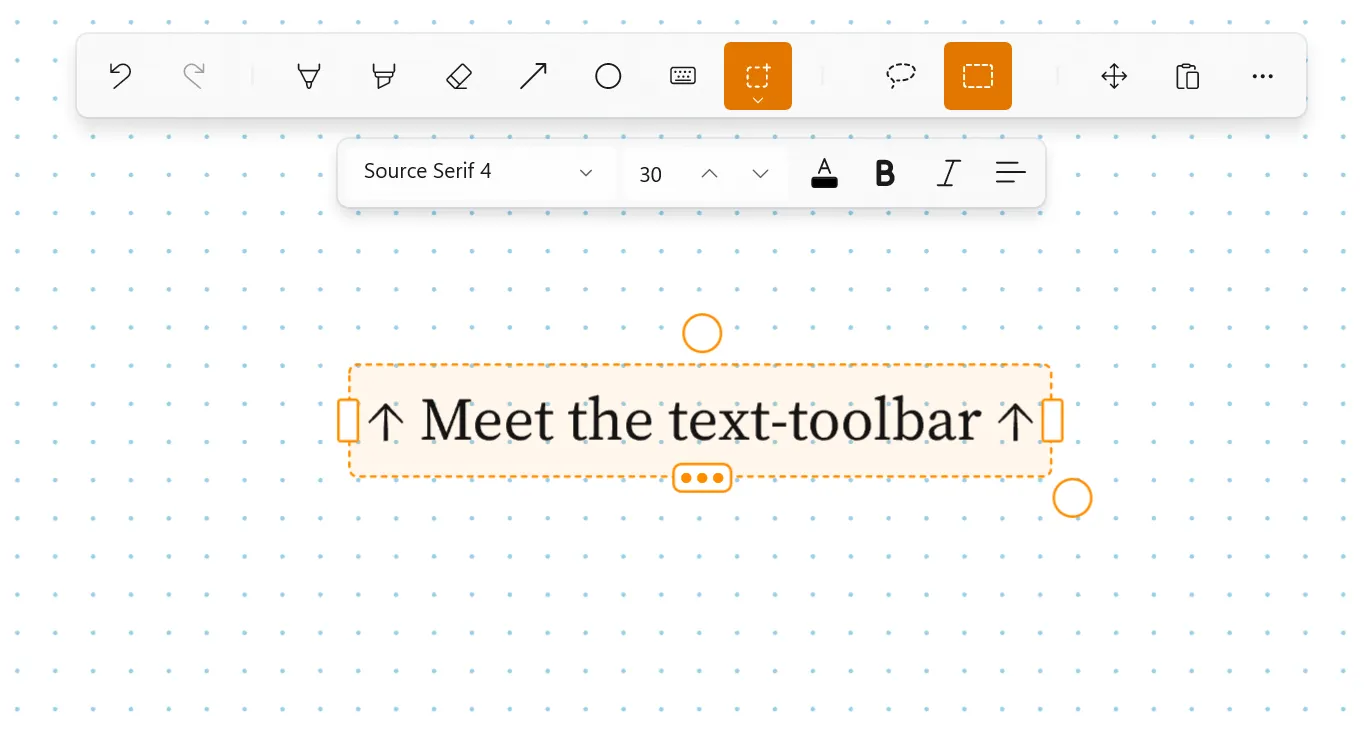The image size is (1365, 734).
Task: Click the text "Meet the text-toolbar"
Action: [700, 420]
